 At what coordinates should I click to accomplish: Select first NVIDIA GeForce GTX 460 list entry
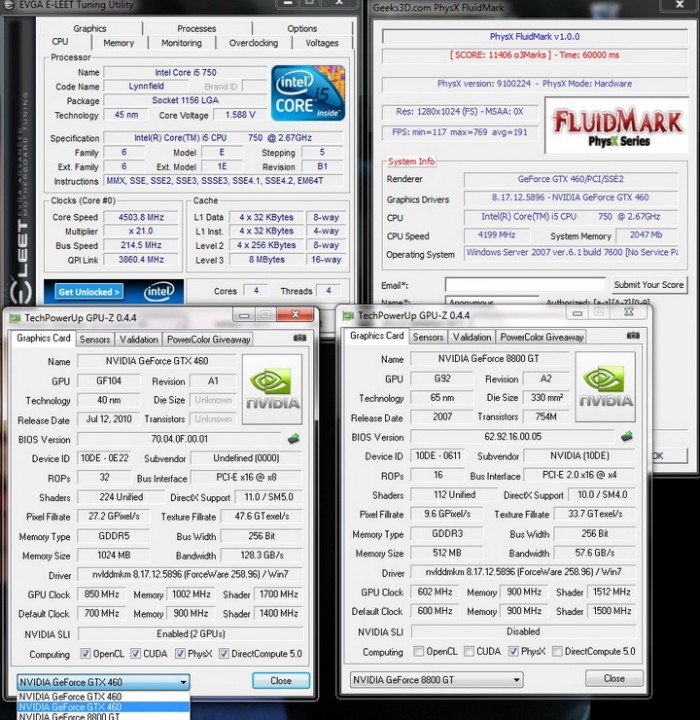pos(103,697)
